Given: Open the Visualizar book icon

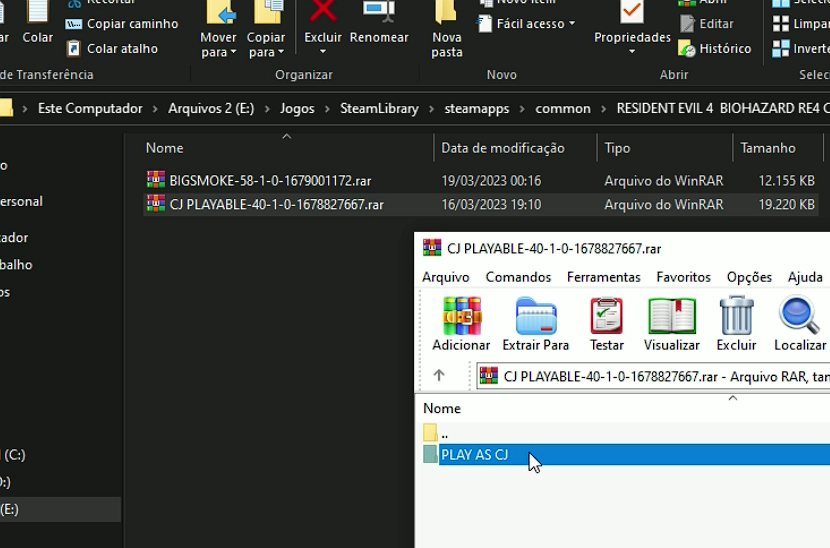Looking at the screenshot, I should tap(672, 316).
